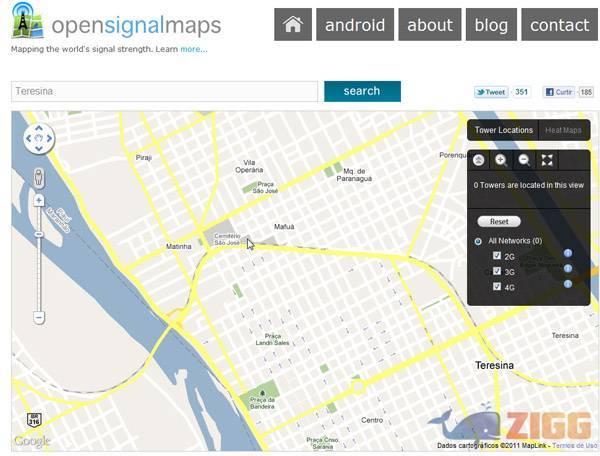
Task: Toggle the 2G checkbox
Action: point(497,256)
